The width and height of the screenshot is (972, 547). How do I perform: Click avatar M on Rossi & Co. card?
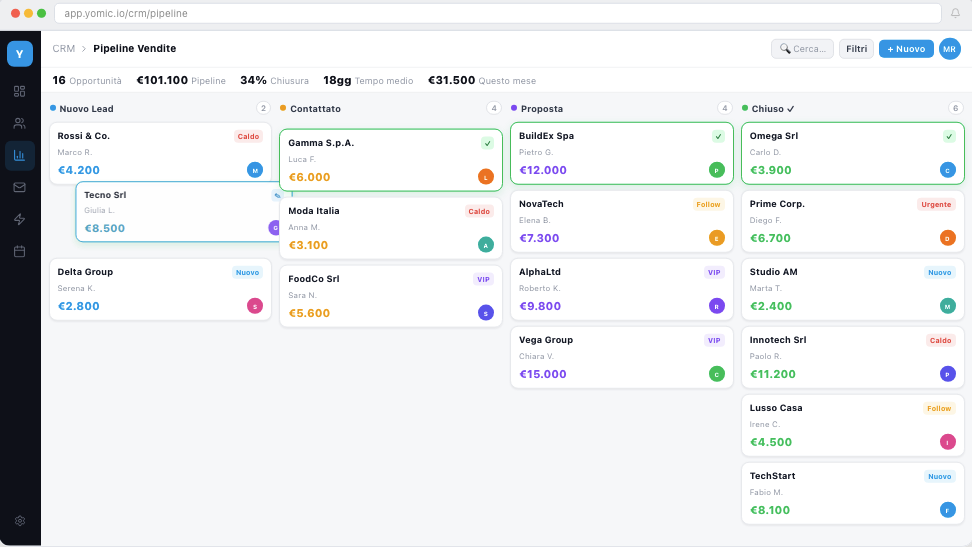pos(255,170)
